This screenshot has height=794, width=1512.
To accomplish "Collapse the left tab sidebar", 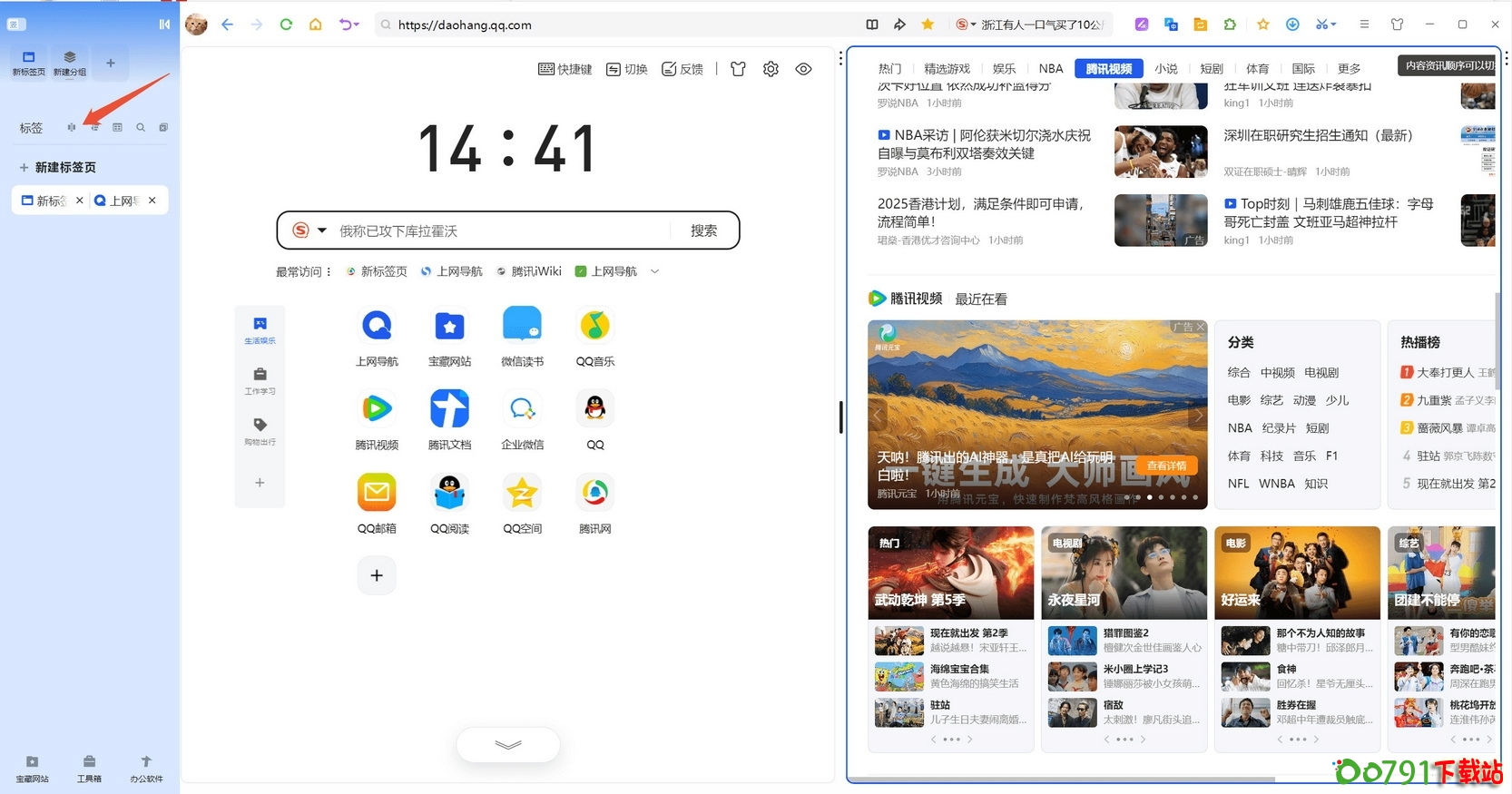I will click(x=164, y=25).
